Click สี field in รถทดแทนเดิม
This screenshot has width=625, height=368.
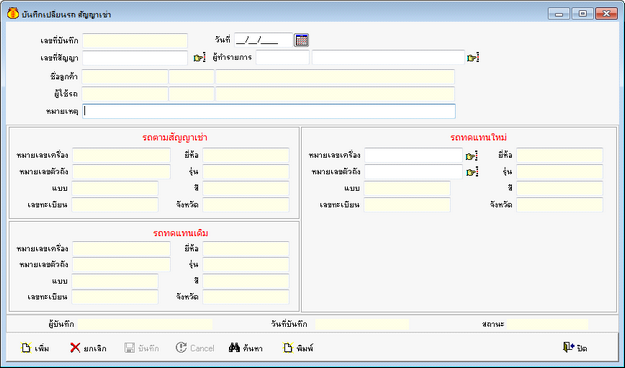click(x=246, y=281)
